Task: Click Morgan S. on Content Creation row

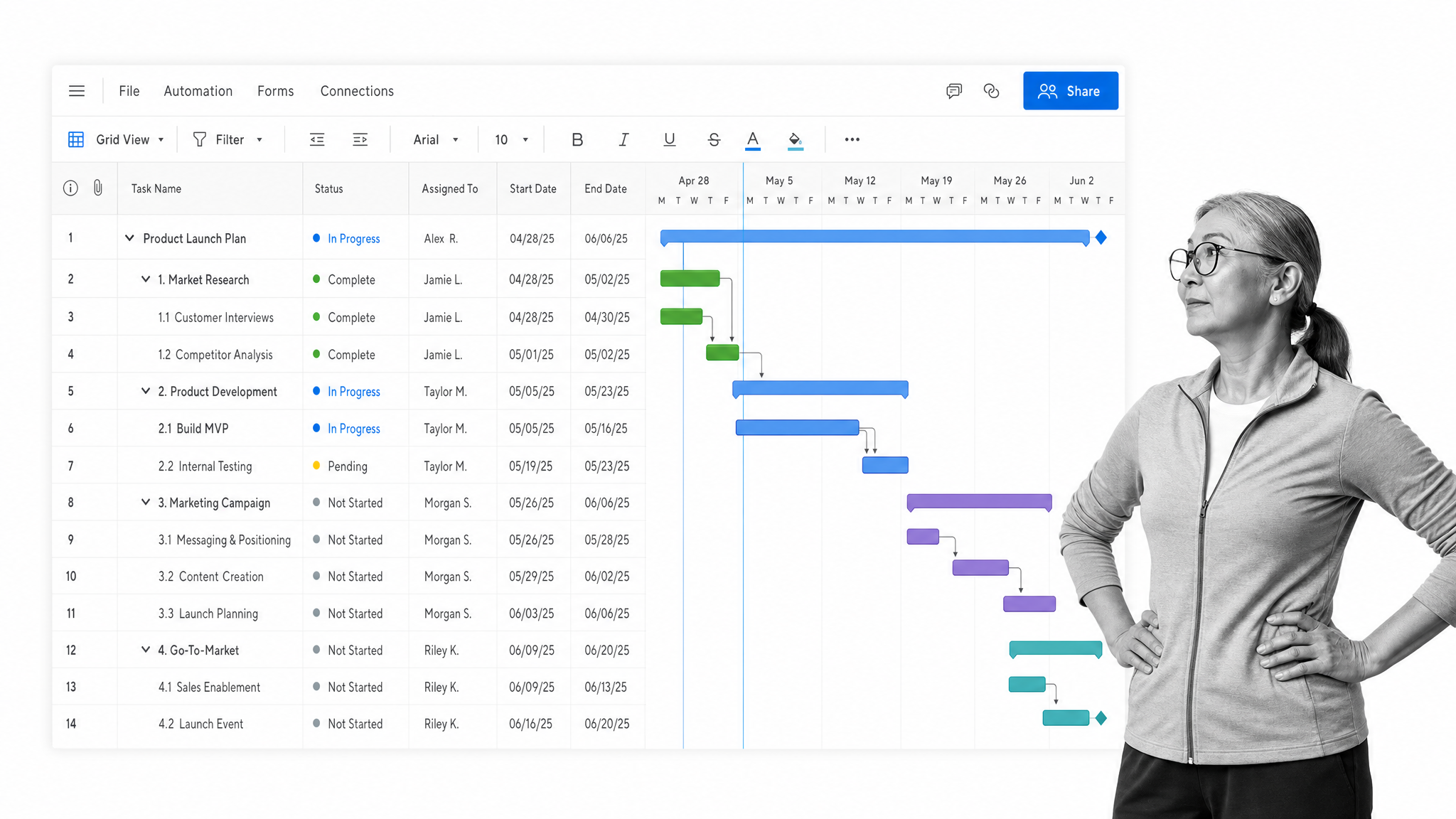Action: pyautogui.click(x=448, y=577)
